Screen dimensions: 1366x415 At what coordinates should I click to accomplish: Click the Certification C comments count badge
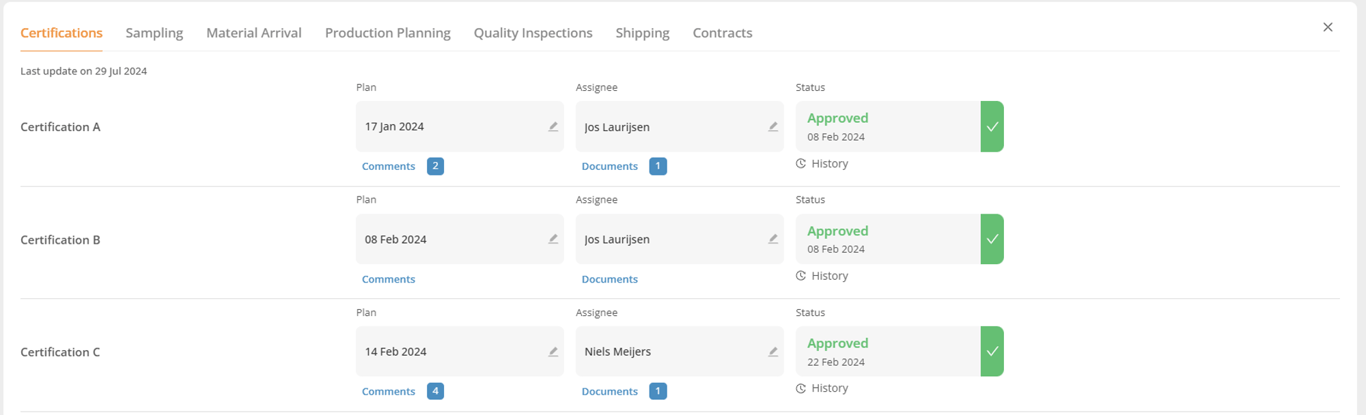tap(435, 391)
